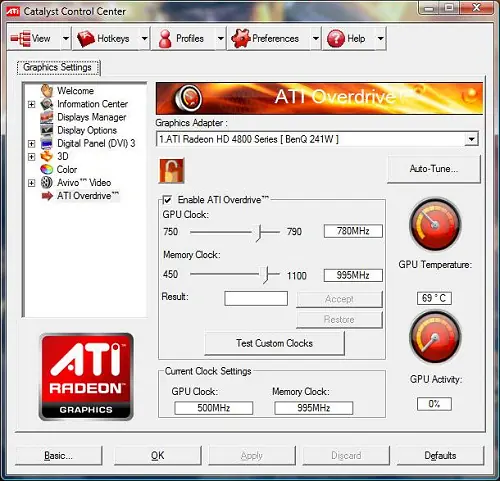Viewport: 500px width, 481px height.
Task: Select the 3D settings icon
Action: tap(47, 156)
